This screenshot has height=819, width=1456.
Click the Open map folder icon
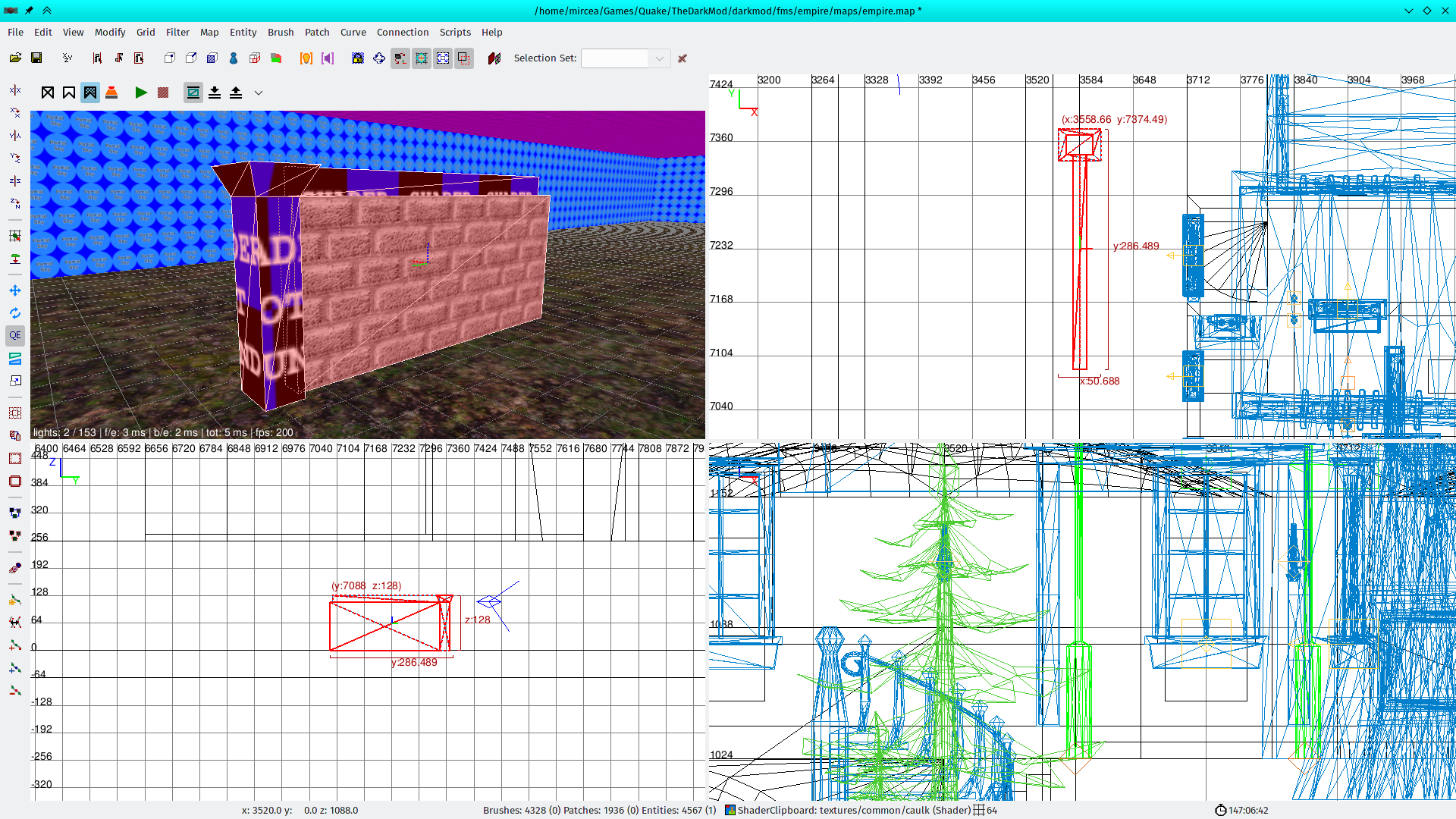tap(15, 58)
